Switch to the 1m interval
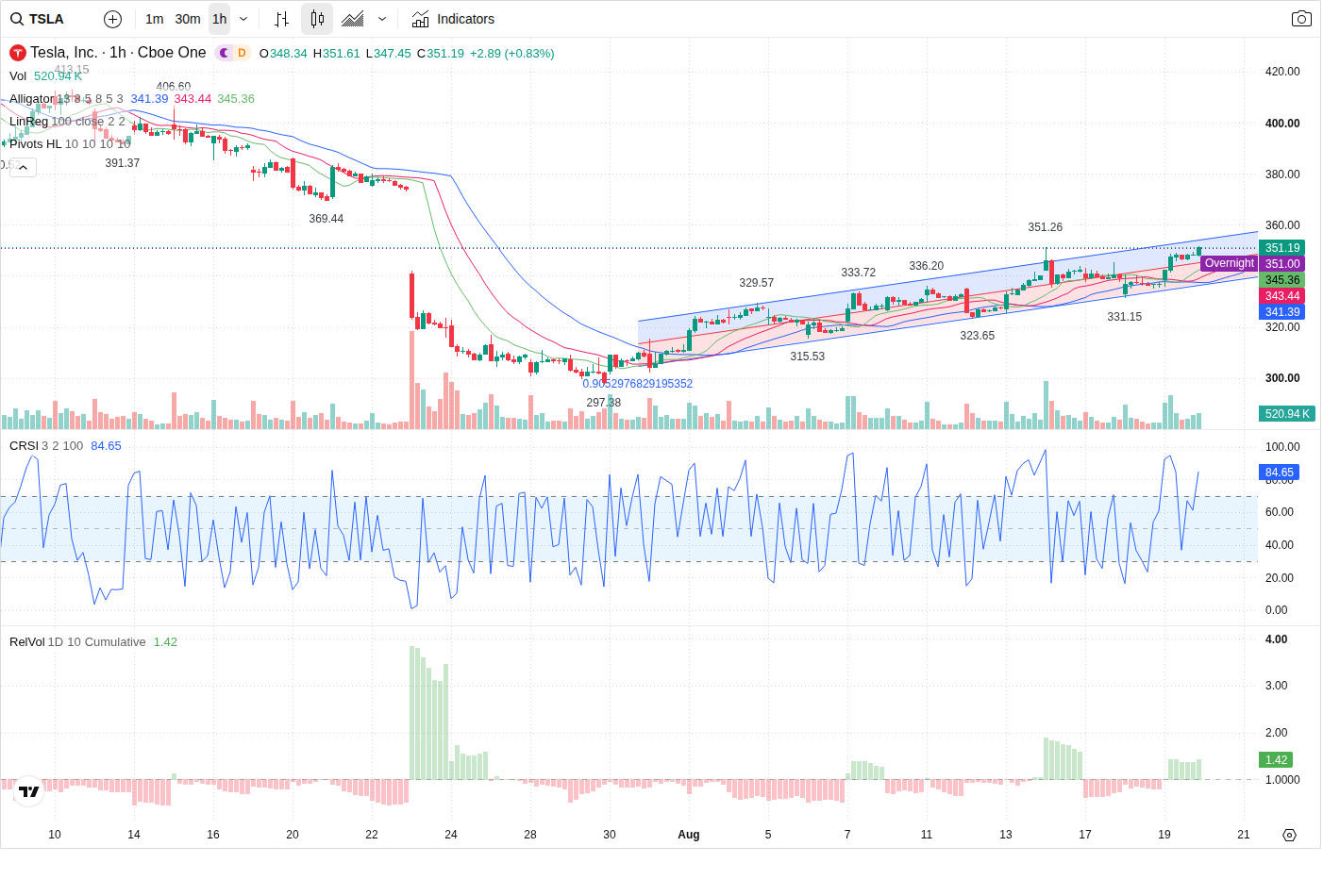This screenshot has width=1340, height=896. pyautogui.click(x=155, y=19)
